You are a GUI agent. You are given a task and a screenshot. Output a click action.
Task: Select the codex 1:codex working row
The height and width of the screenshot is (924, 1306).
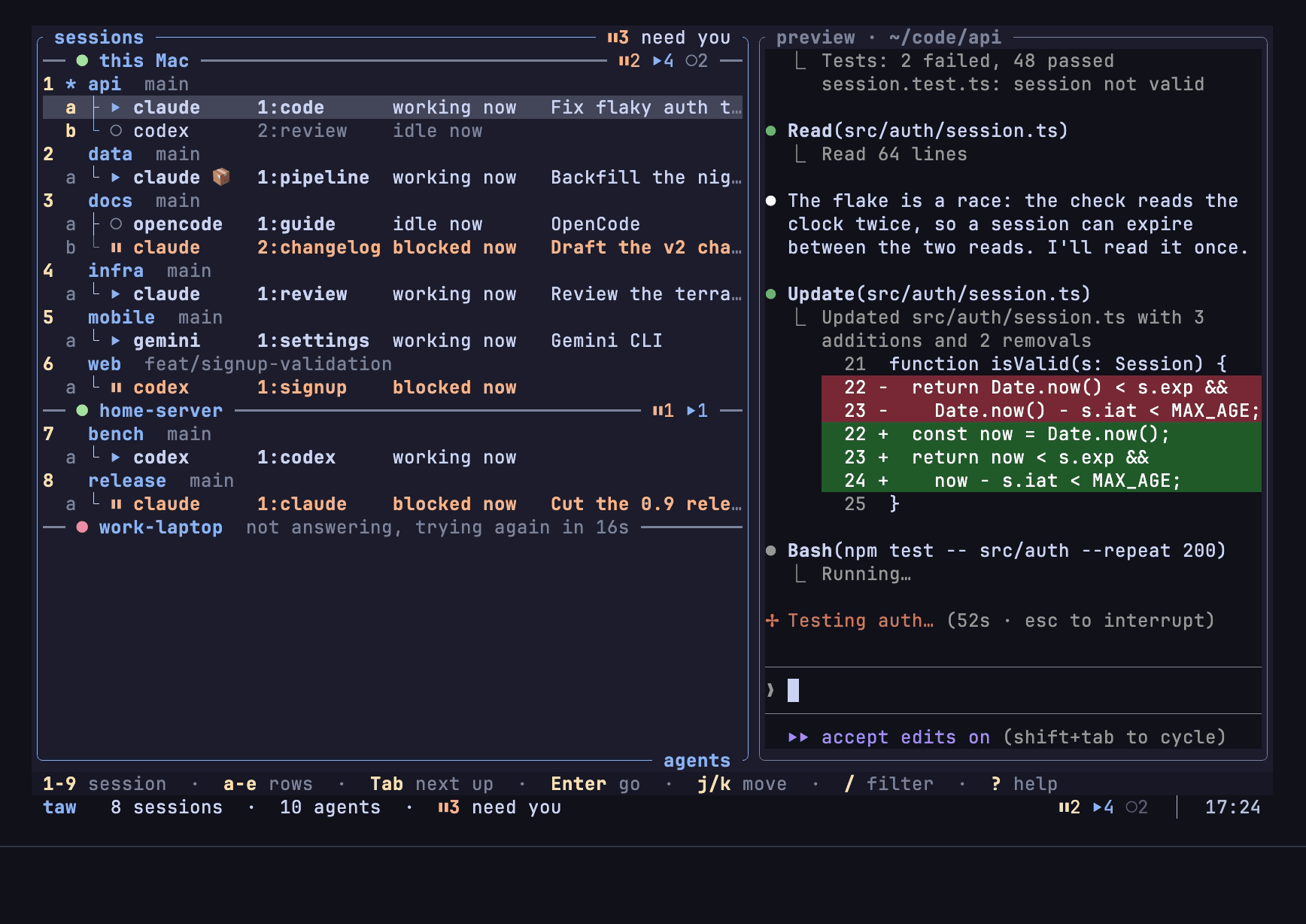(x=393, y=457)
